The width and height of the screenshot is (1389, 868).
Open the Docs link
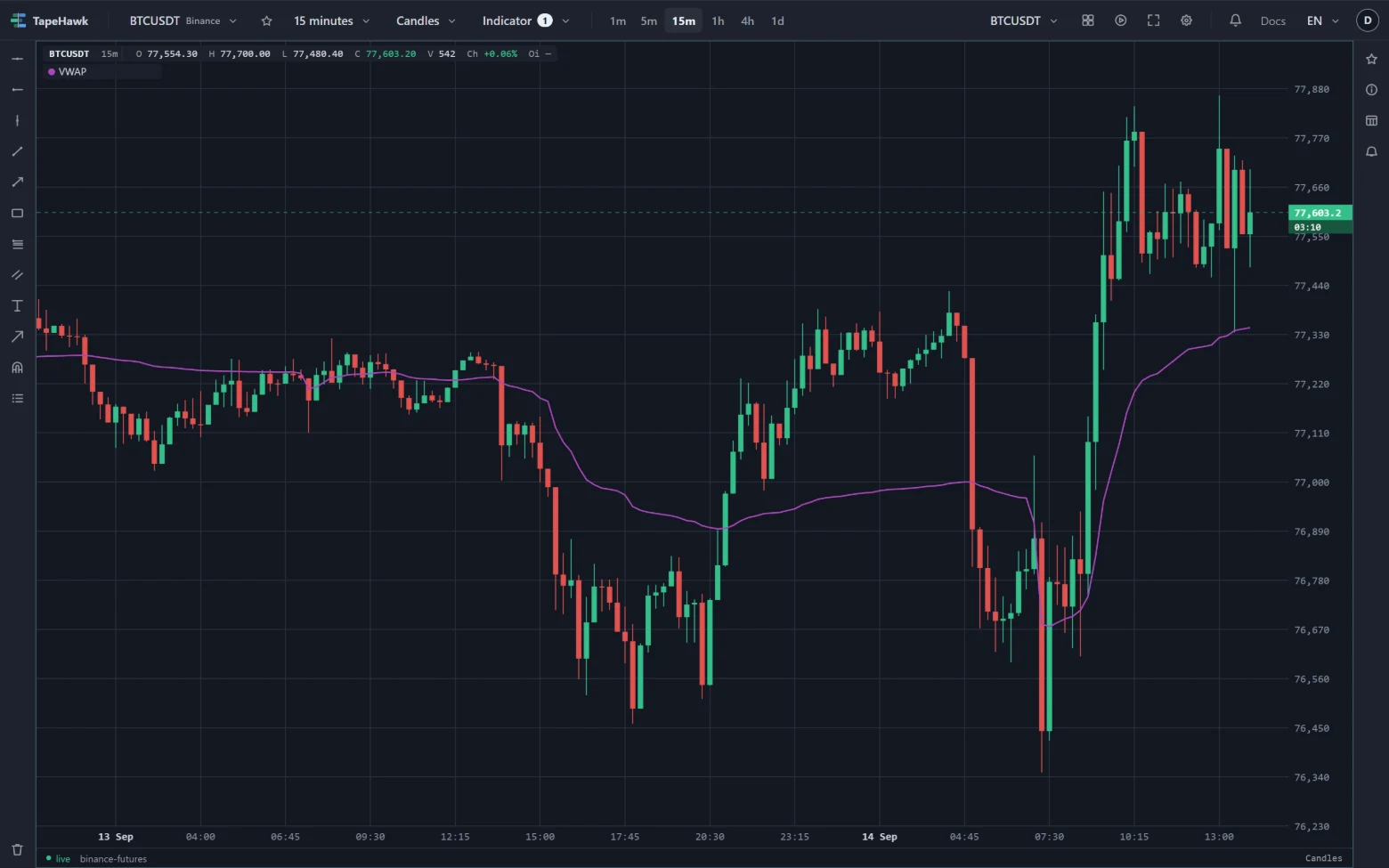coord(1273,20)
